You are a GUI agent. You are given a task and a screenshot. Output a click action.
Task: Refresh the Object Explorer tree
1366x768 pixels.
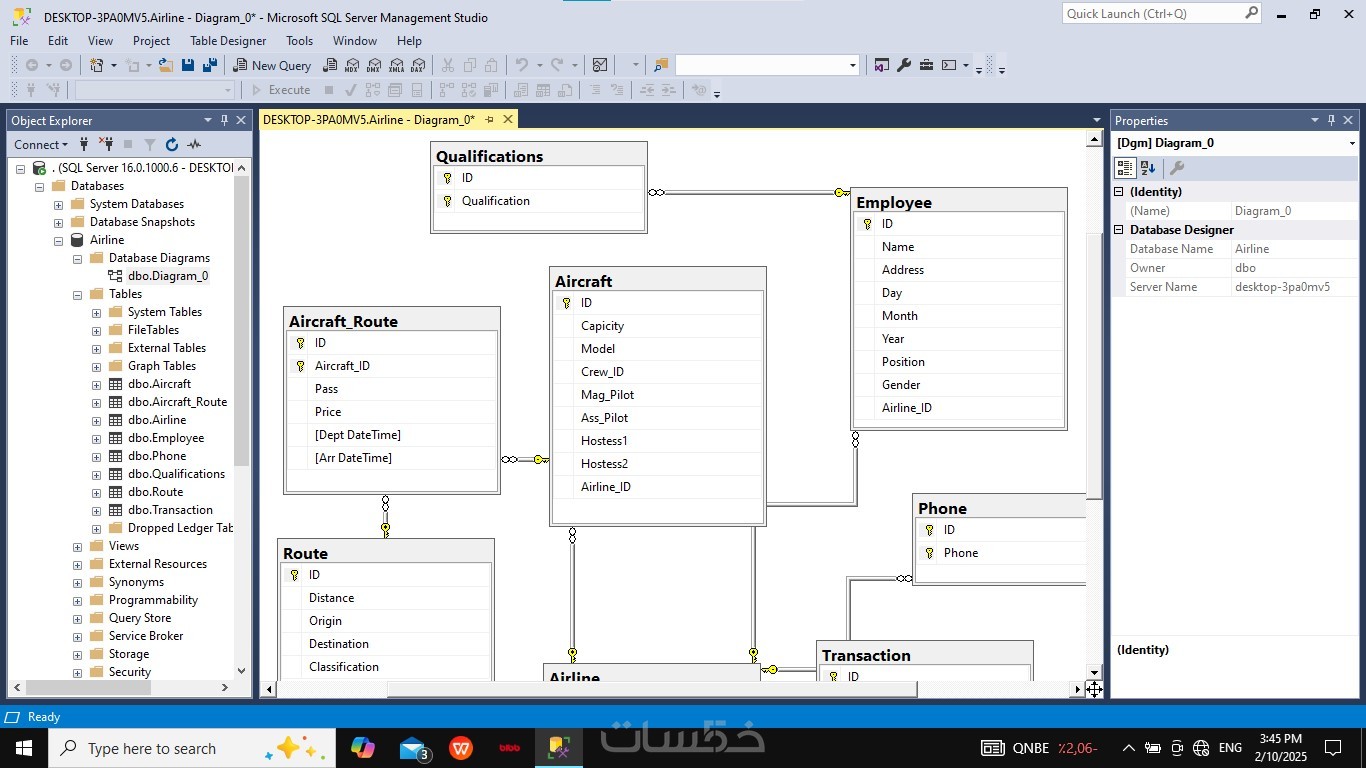click(x=172, y=144)
